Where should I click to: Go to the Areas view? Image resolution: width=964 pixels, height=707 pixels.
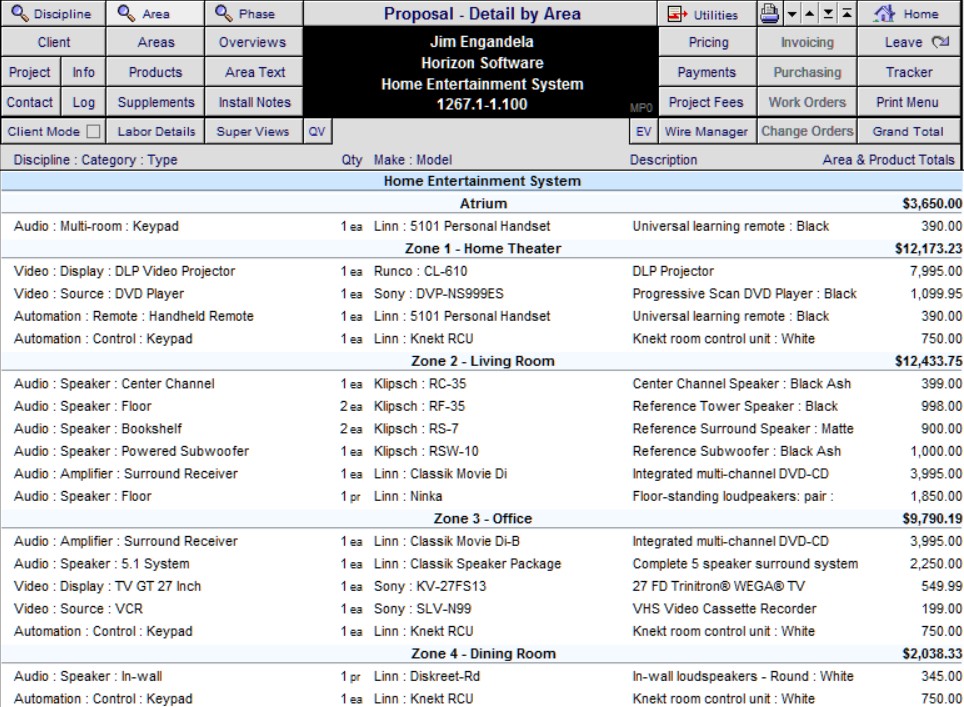(x=156, y=42)
